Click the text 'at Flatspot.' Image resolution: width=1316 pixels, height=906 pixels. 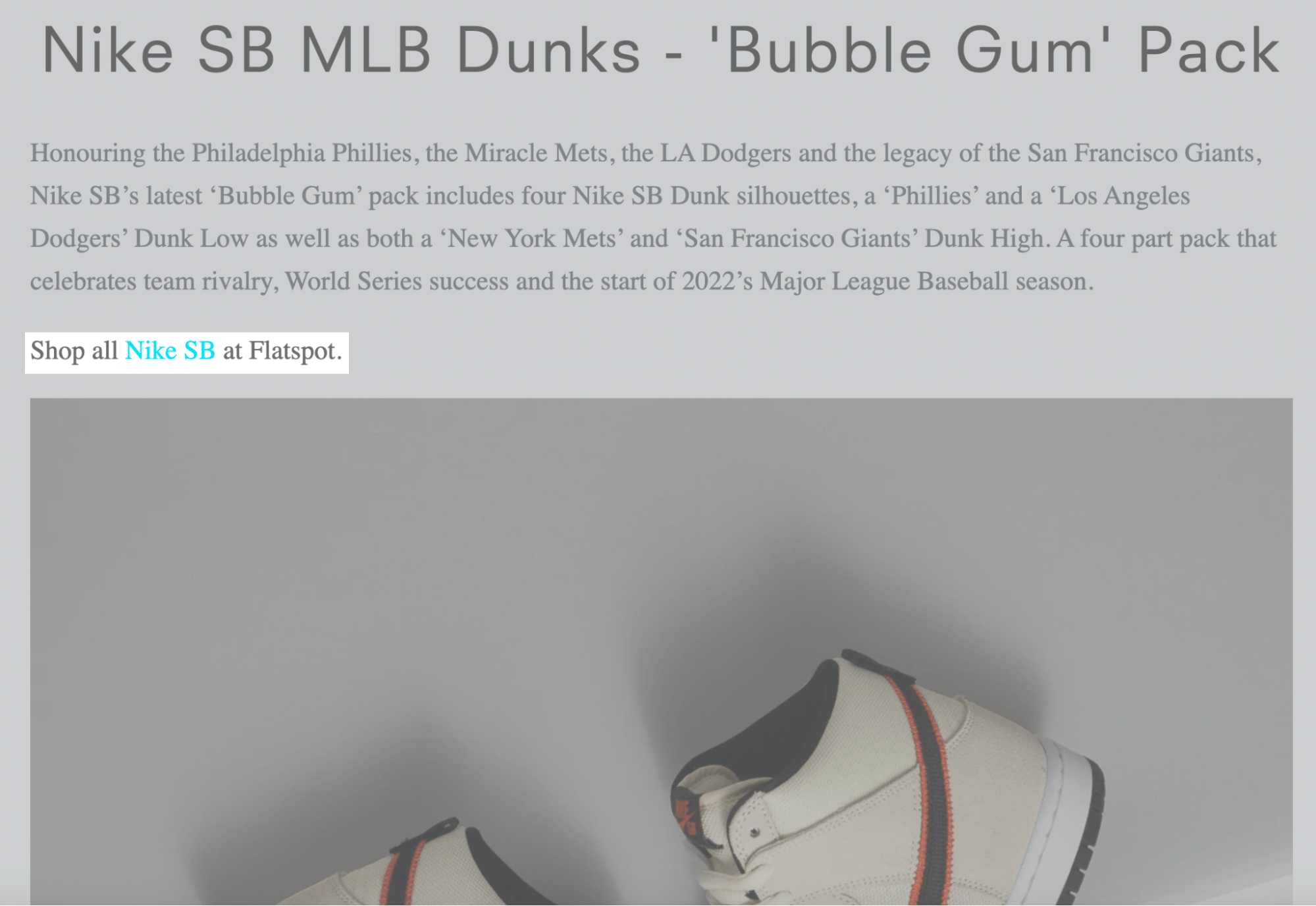(282, 351)
